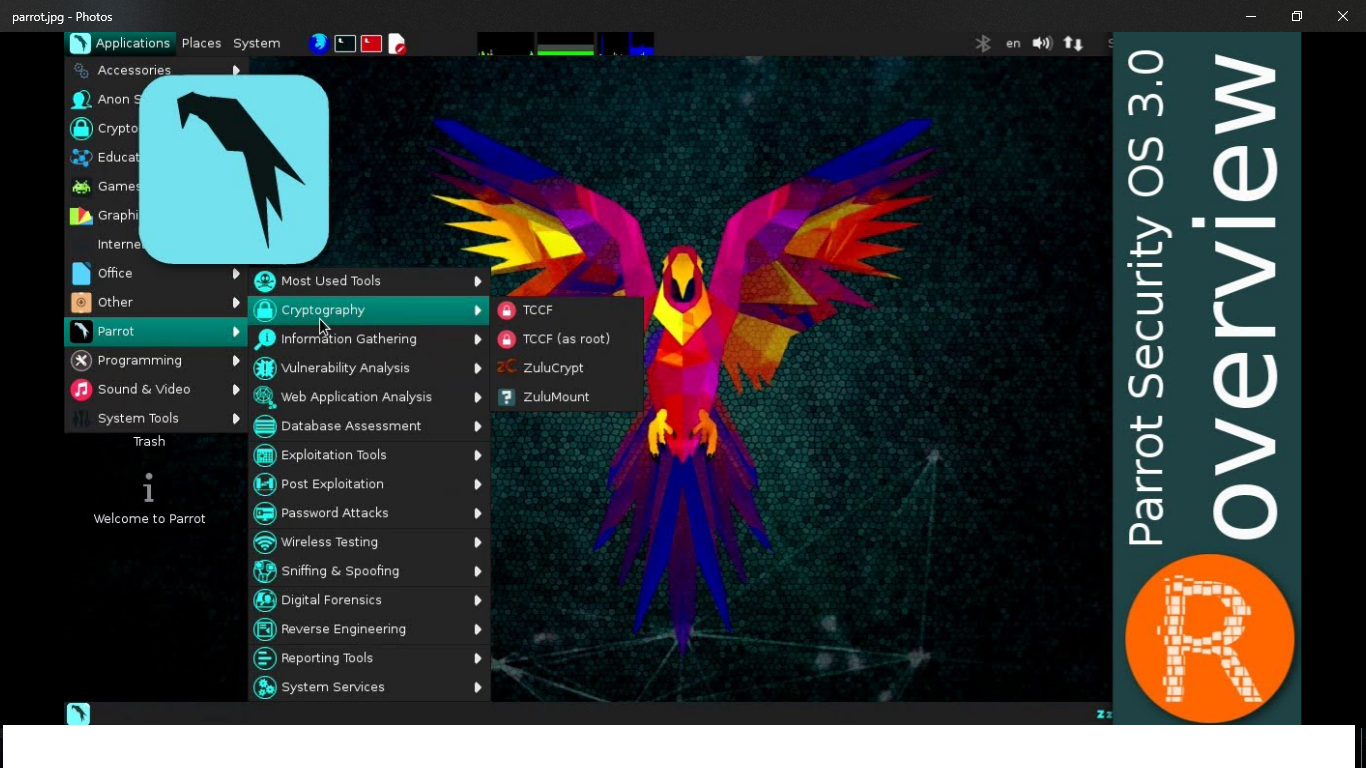Expand the Programming submenu arrow
Viewport: 1366px width, 768px height.
point(236,360)
